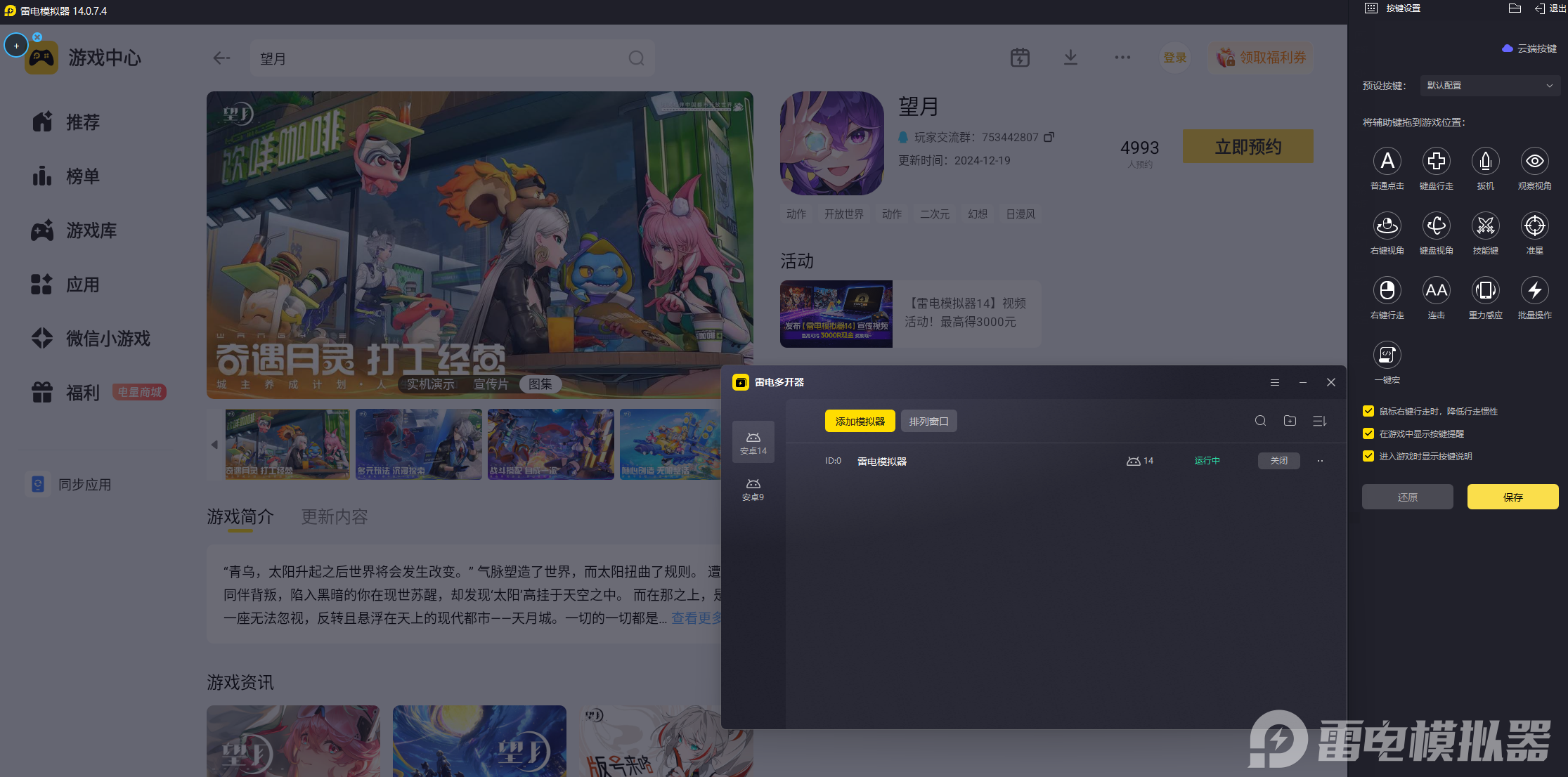Switch to the 图集 media tab
This screenshot has height=777, width=1568.
point(540,384)
